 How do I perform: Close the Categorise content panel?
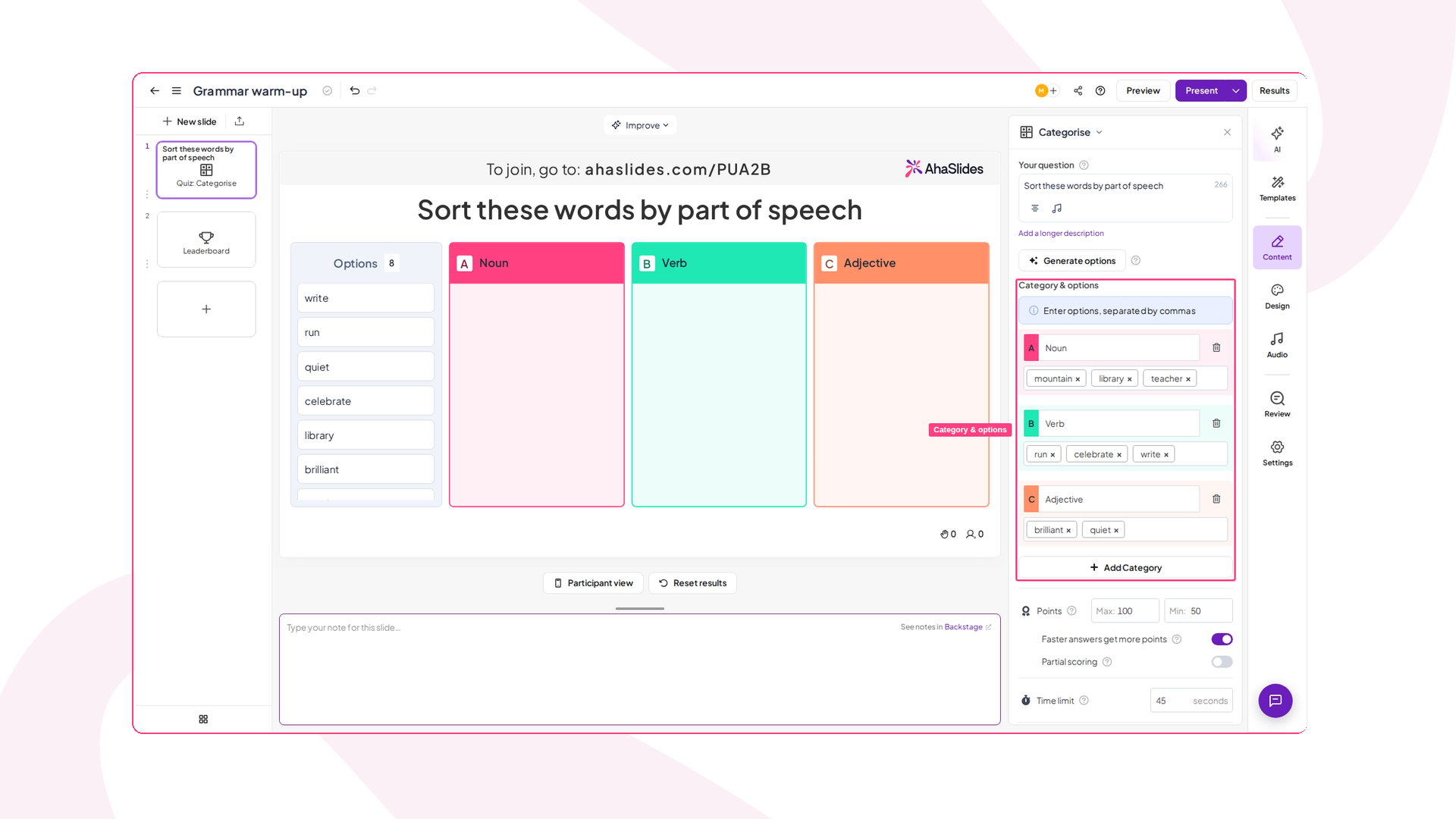click(1227, 133)
